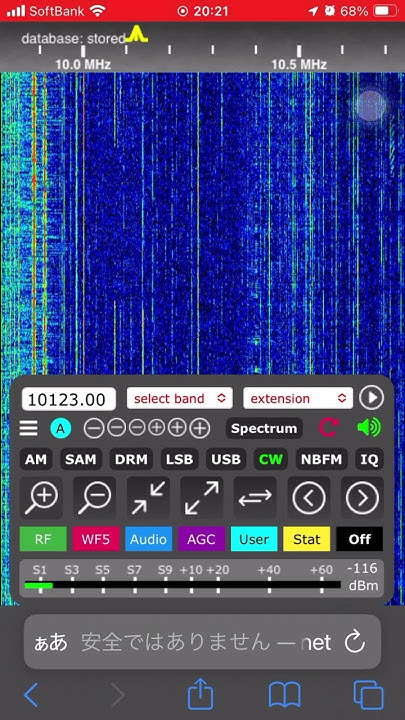
Task: Zoom in with the magnifier plus icon
Action: (42, 498)
